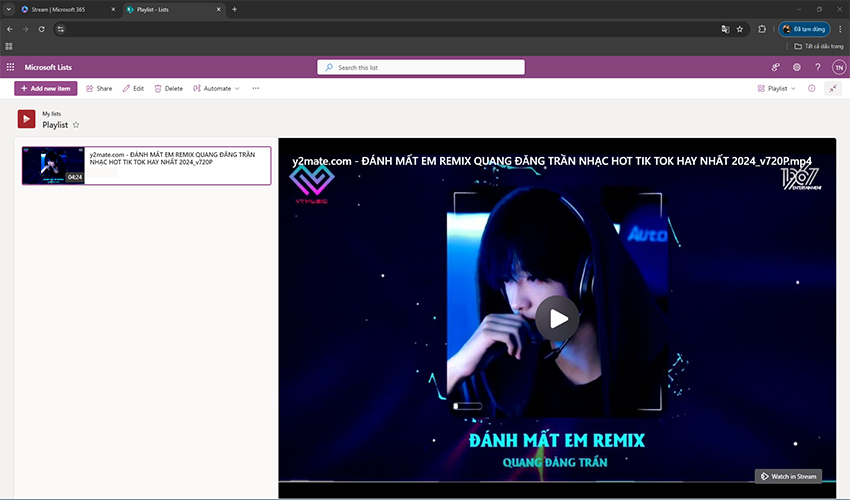The width and height of the screenshot is (850, 500).
Task: Click the site information icon in address bar
Action: 61,29
